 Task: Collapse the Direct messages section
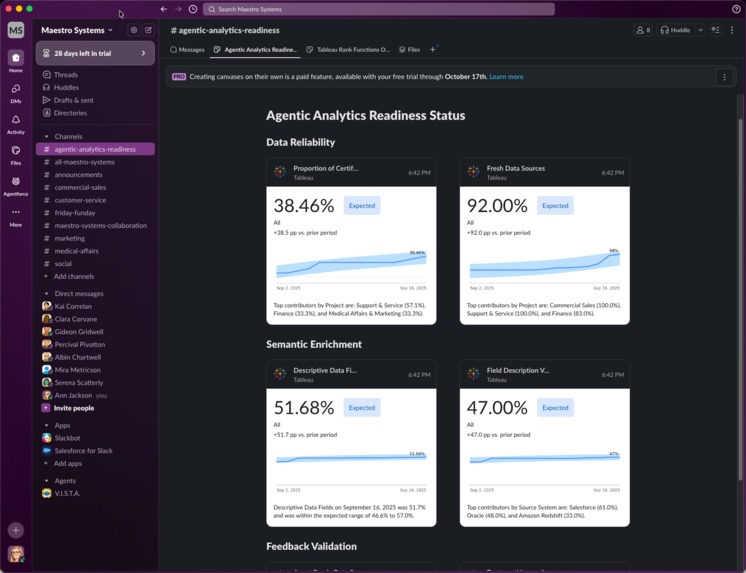(47, 294)
